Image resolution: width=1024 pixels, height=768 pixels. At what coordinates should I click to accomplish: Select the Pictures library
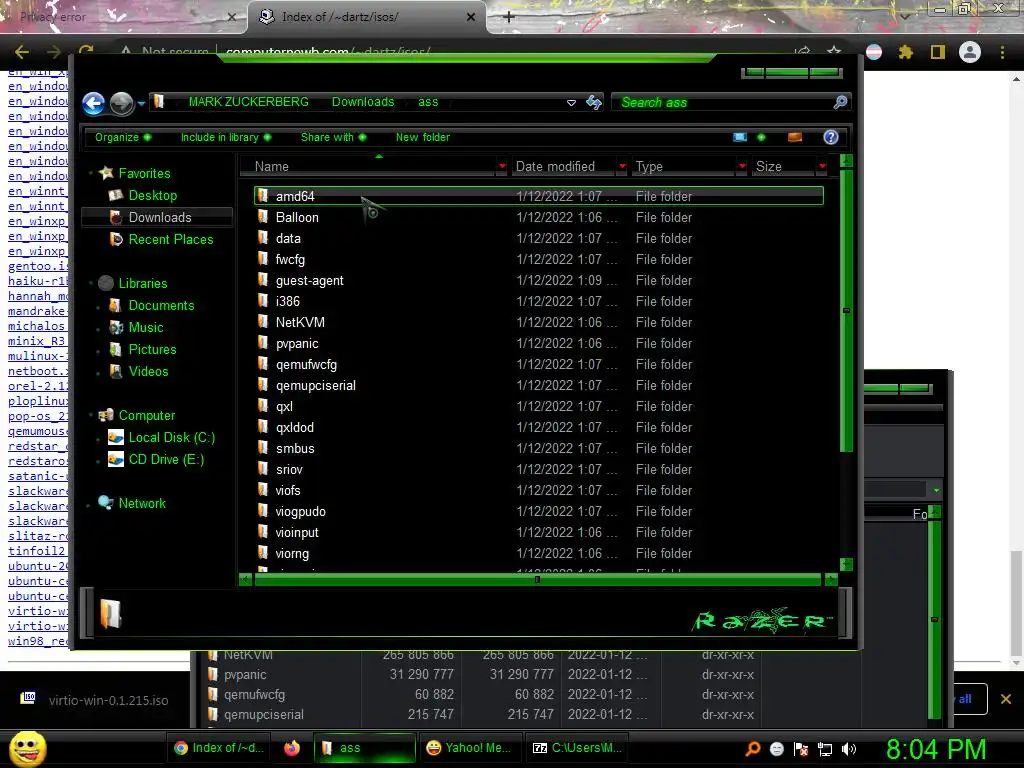point(152,349)
